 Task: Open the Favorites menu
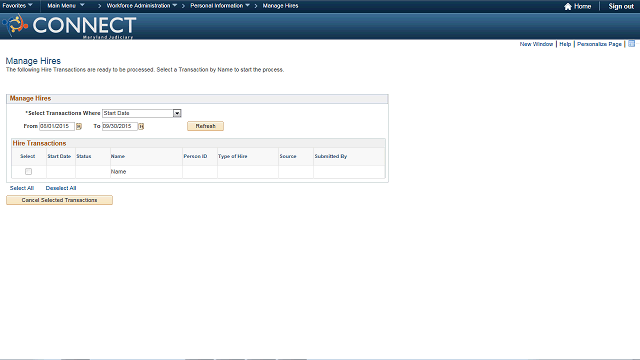(18, 6)
